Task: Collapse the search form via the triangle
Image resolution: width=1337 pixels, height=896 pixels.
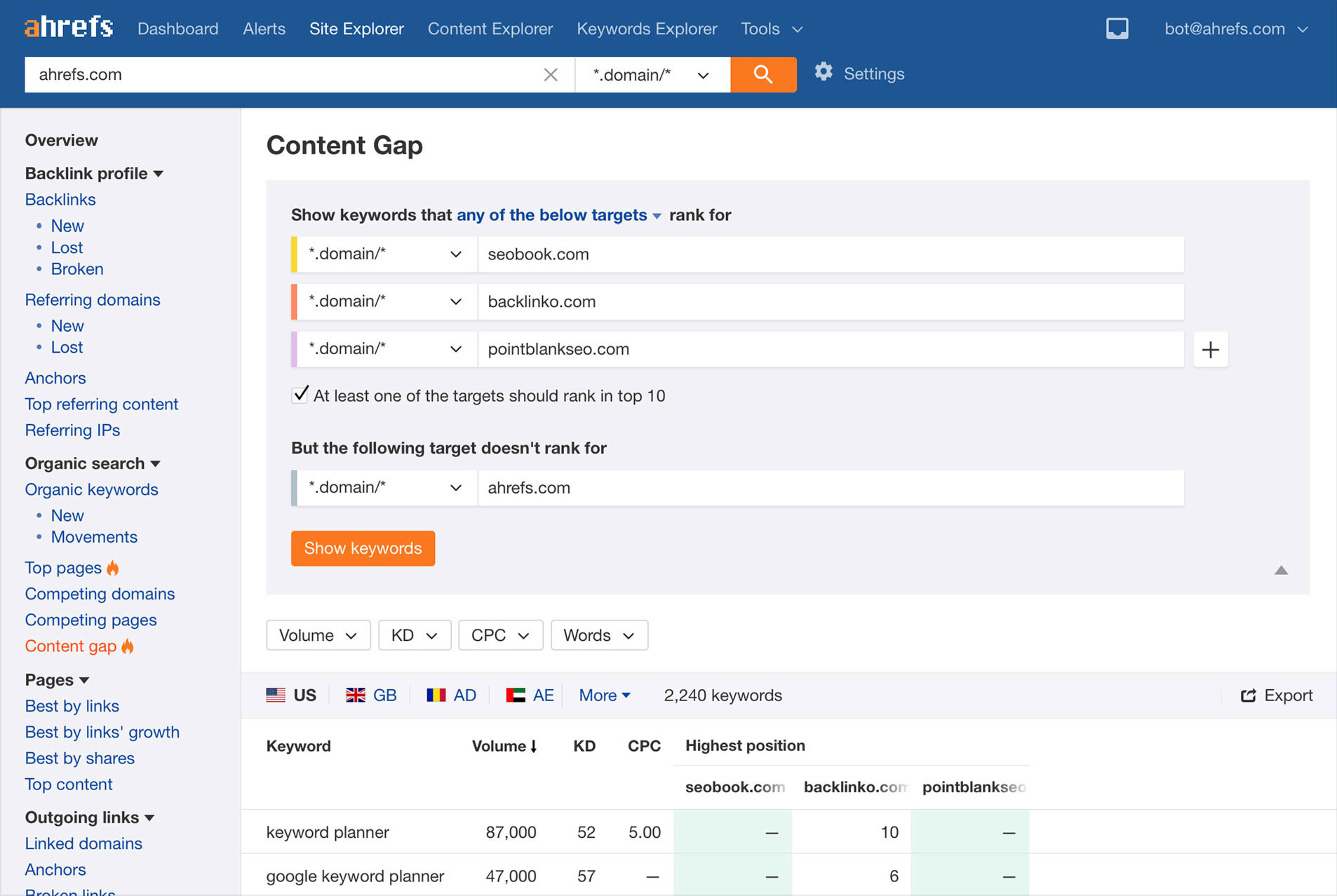Action: [x=1280, y=571]
